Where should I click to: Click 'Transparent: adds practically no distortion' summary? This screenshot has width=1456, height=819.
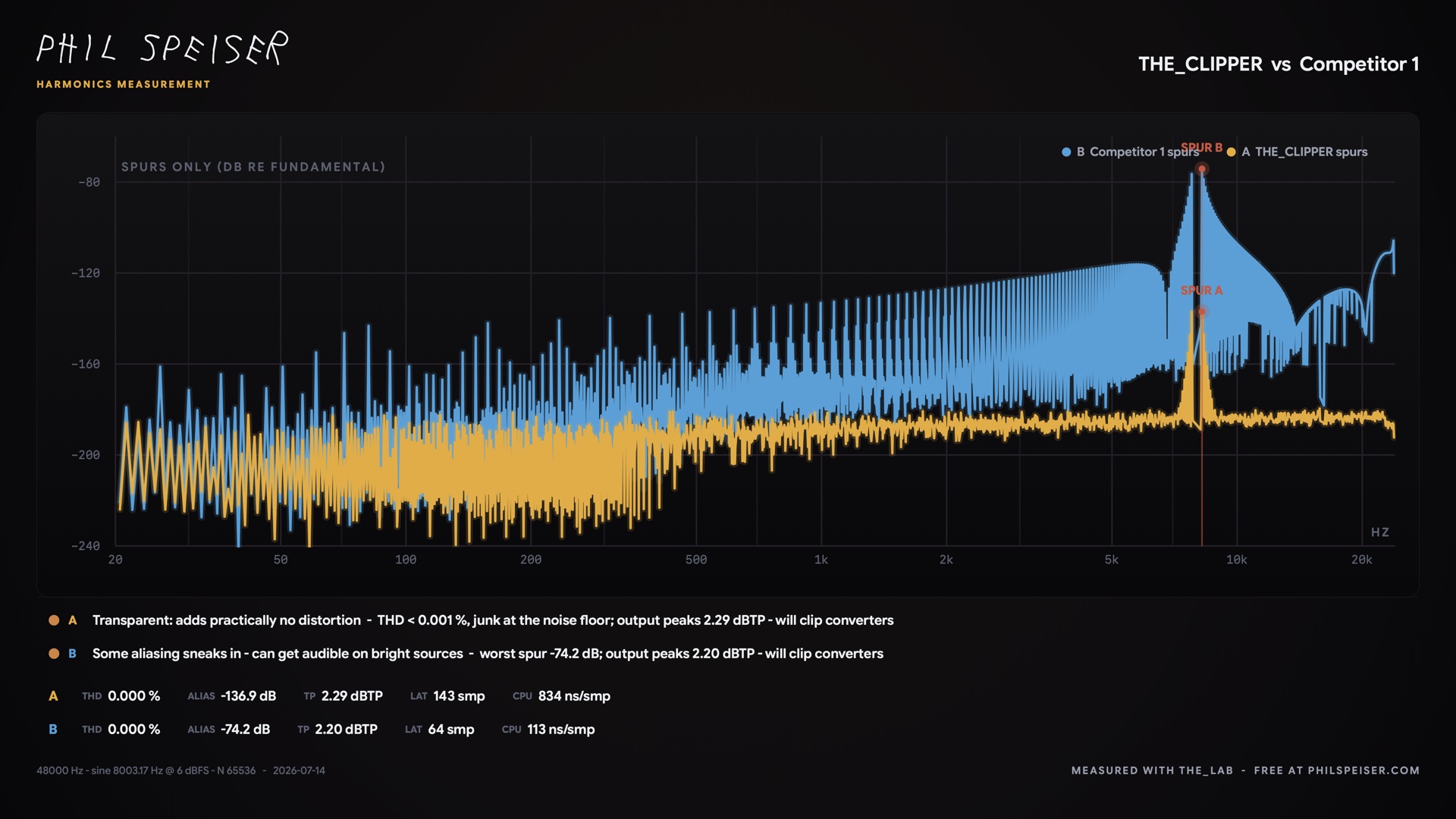[227, 620]
